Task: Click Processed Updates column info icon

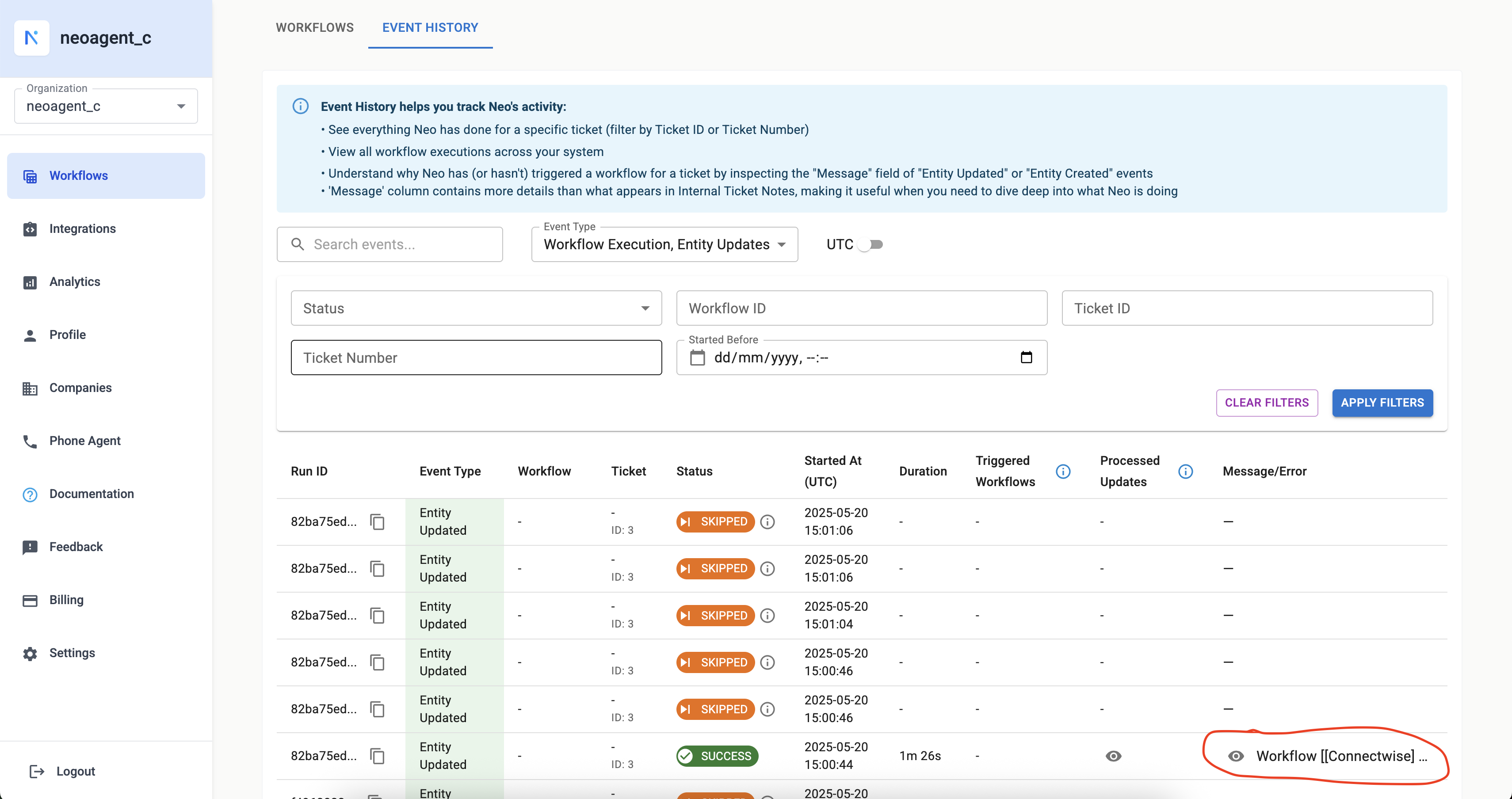Action: (1185, 471)
